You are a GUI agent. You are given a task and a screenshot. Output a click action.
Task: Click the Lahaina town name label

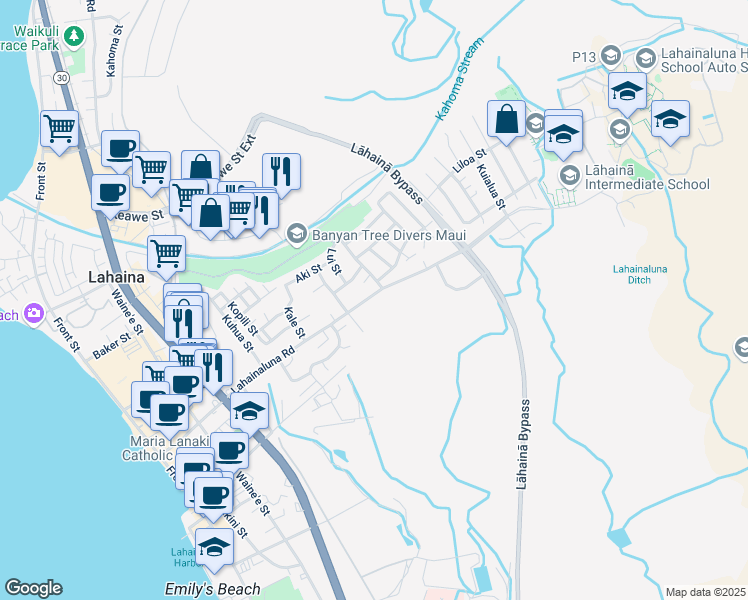116,277
